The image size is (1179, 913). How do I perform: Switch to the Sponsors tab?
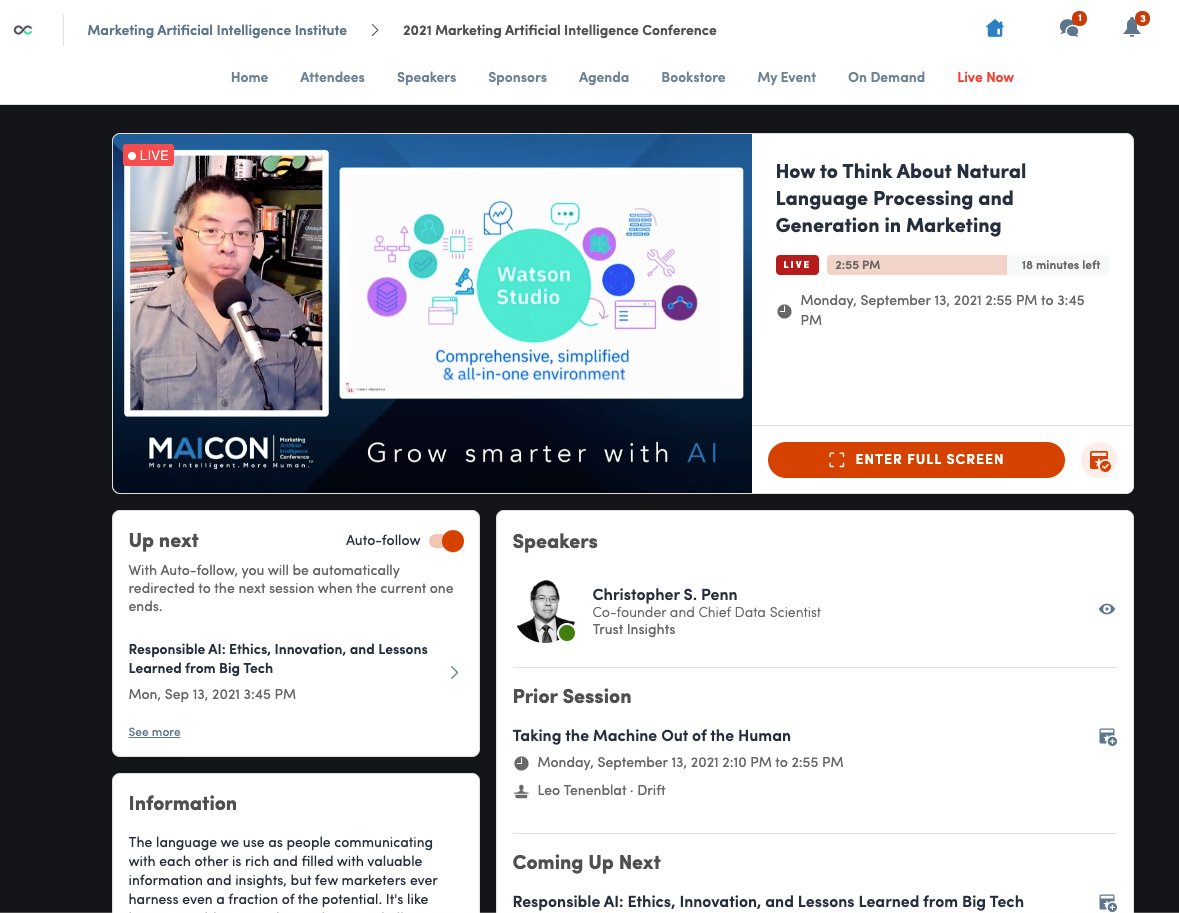click(x=517, y=77)
